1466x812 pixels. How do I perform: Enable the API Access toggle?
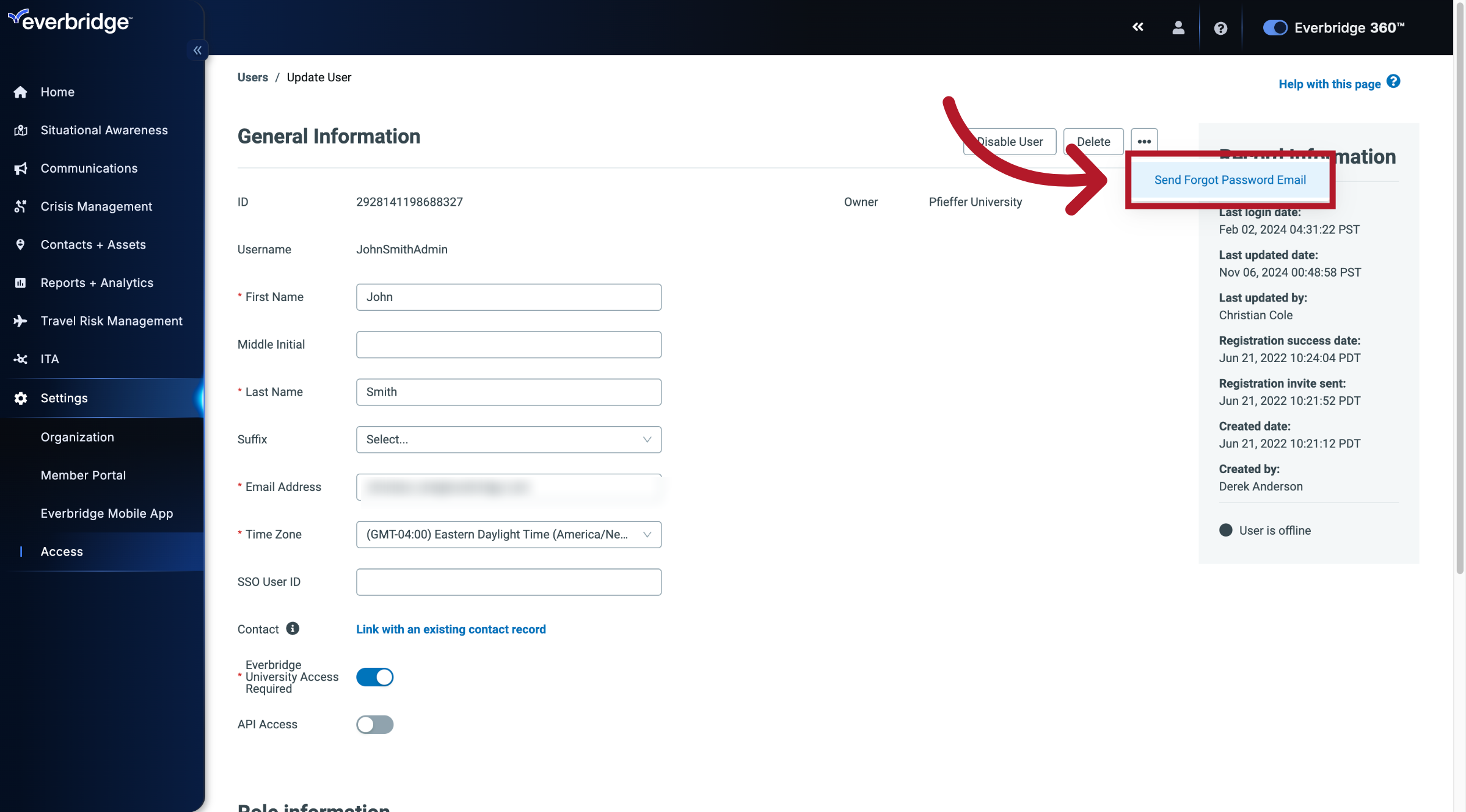click(374, 725)
